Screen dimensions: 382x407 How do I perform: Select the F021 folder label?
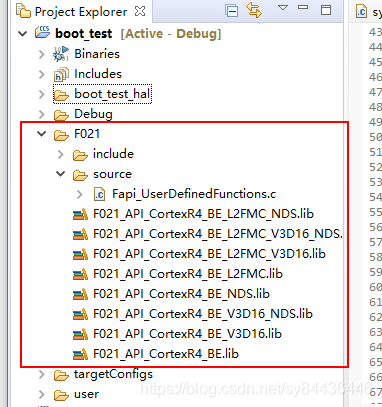(87, 134)
